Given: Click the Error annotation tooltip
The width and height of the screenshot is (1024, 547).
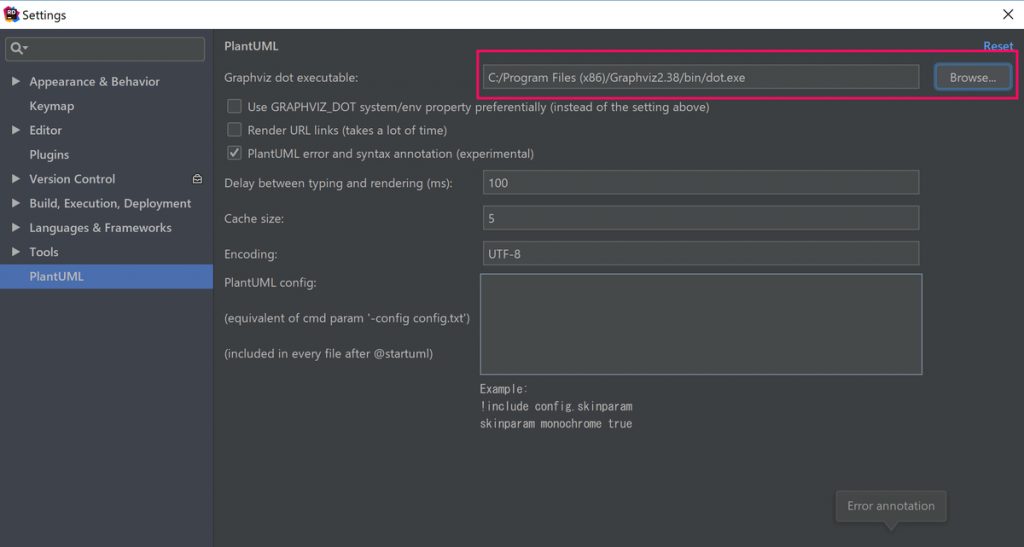Looking at the screenshot, I should [x=891, y=506].
